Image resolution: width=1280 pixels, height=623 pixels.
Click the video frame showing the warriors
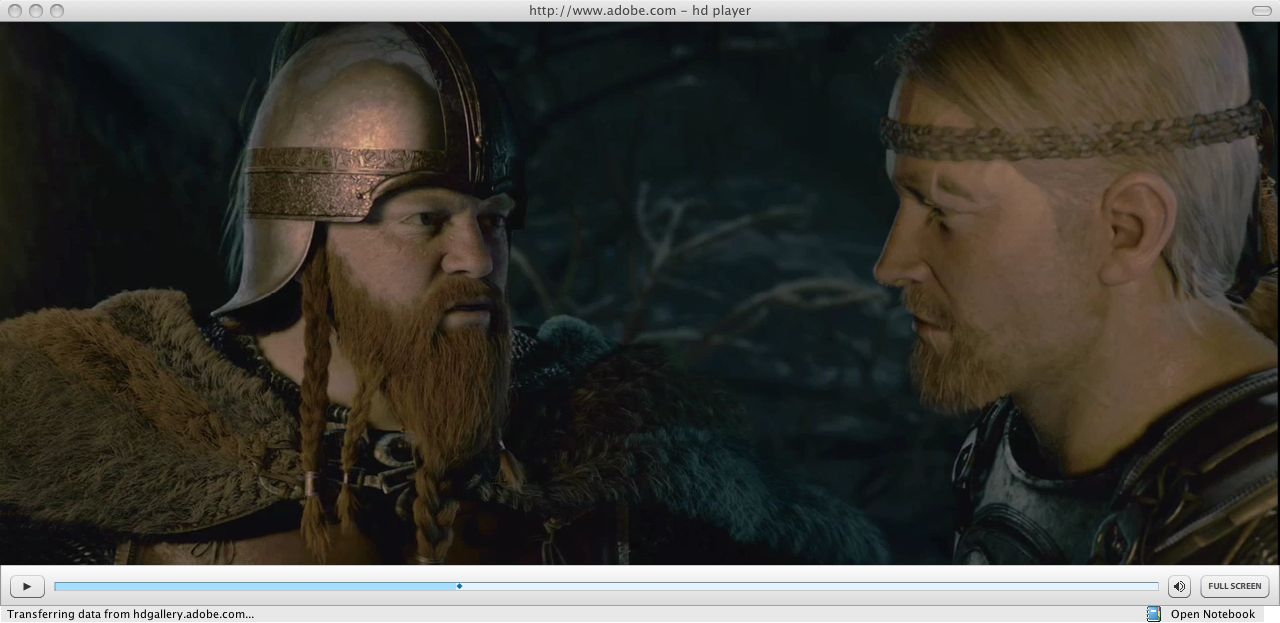coord(640,293)
